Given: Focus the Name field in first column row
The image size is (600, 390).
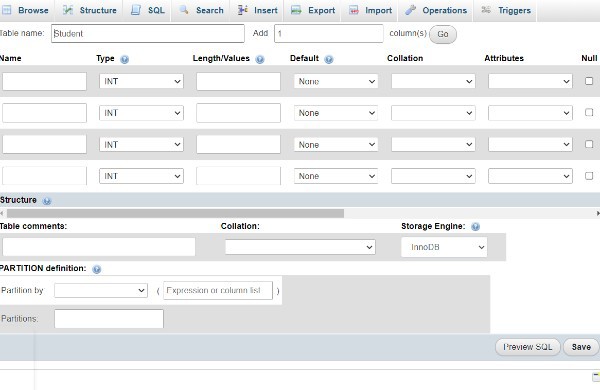Looking at the screenshot, I should coord(44,82).
